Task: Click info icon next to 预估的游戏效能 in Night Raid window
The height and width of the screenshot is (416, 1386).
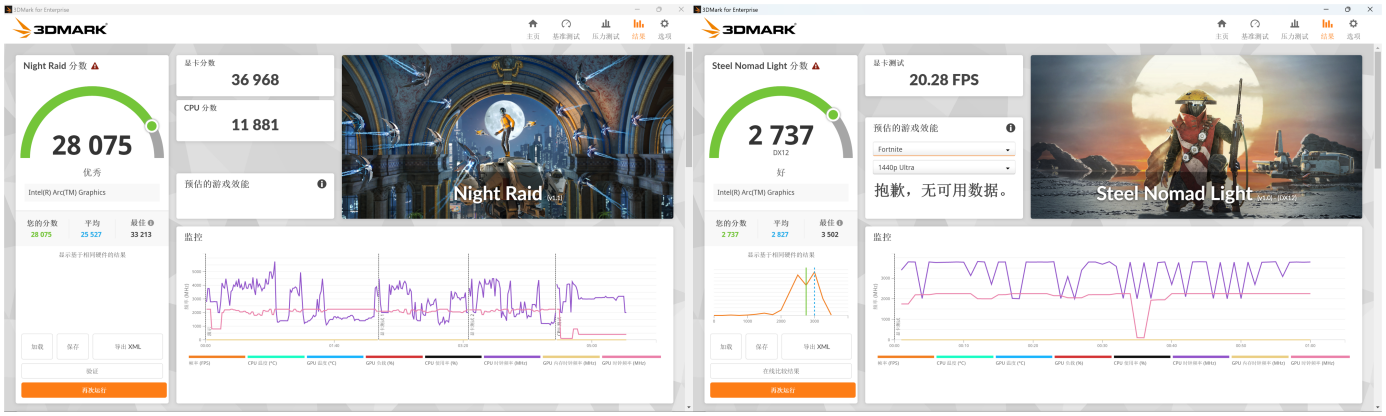Action: [x=322, y=184]
